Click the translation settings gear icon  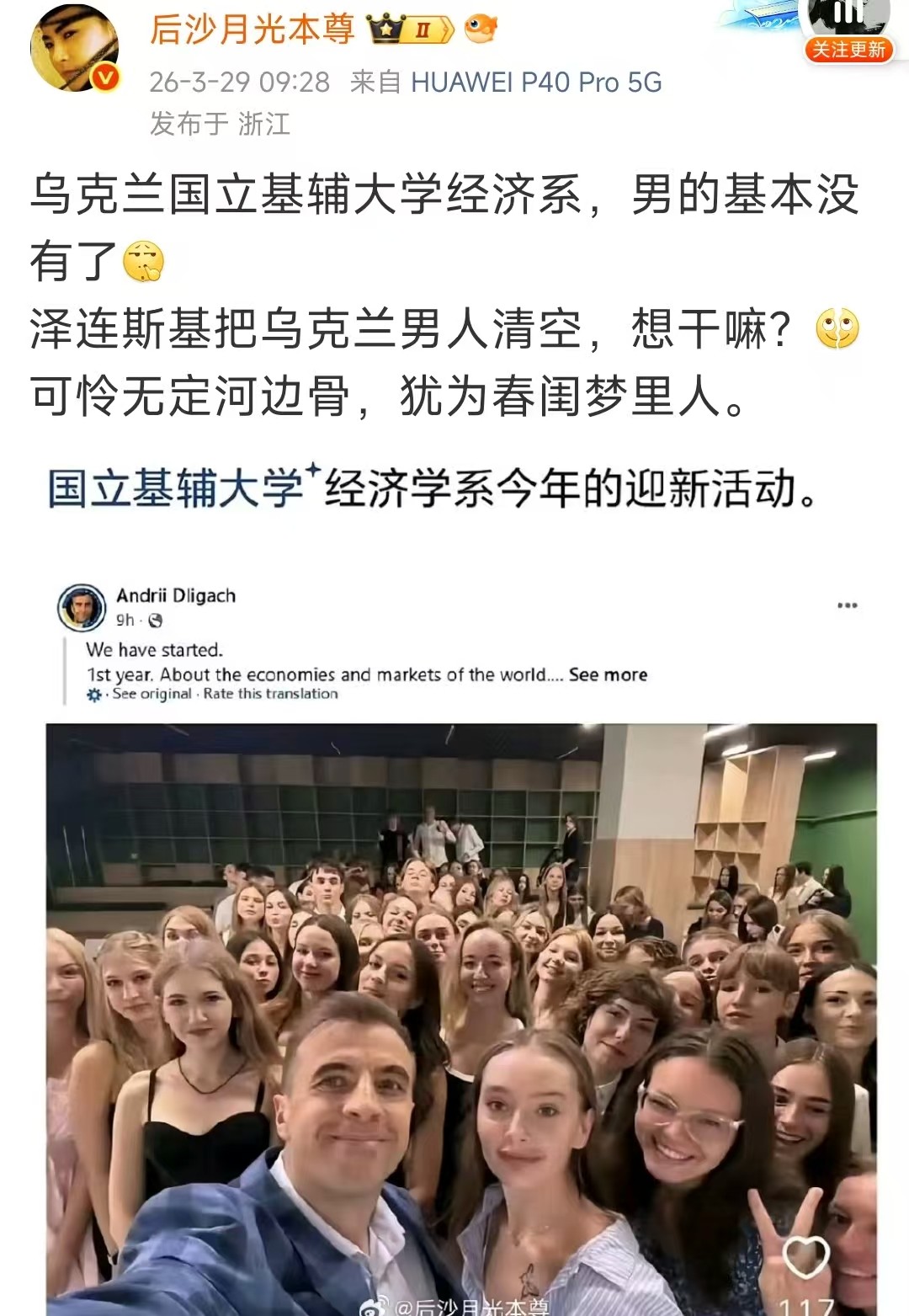94,695
